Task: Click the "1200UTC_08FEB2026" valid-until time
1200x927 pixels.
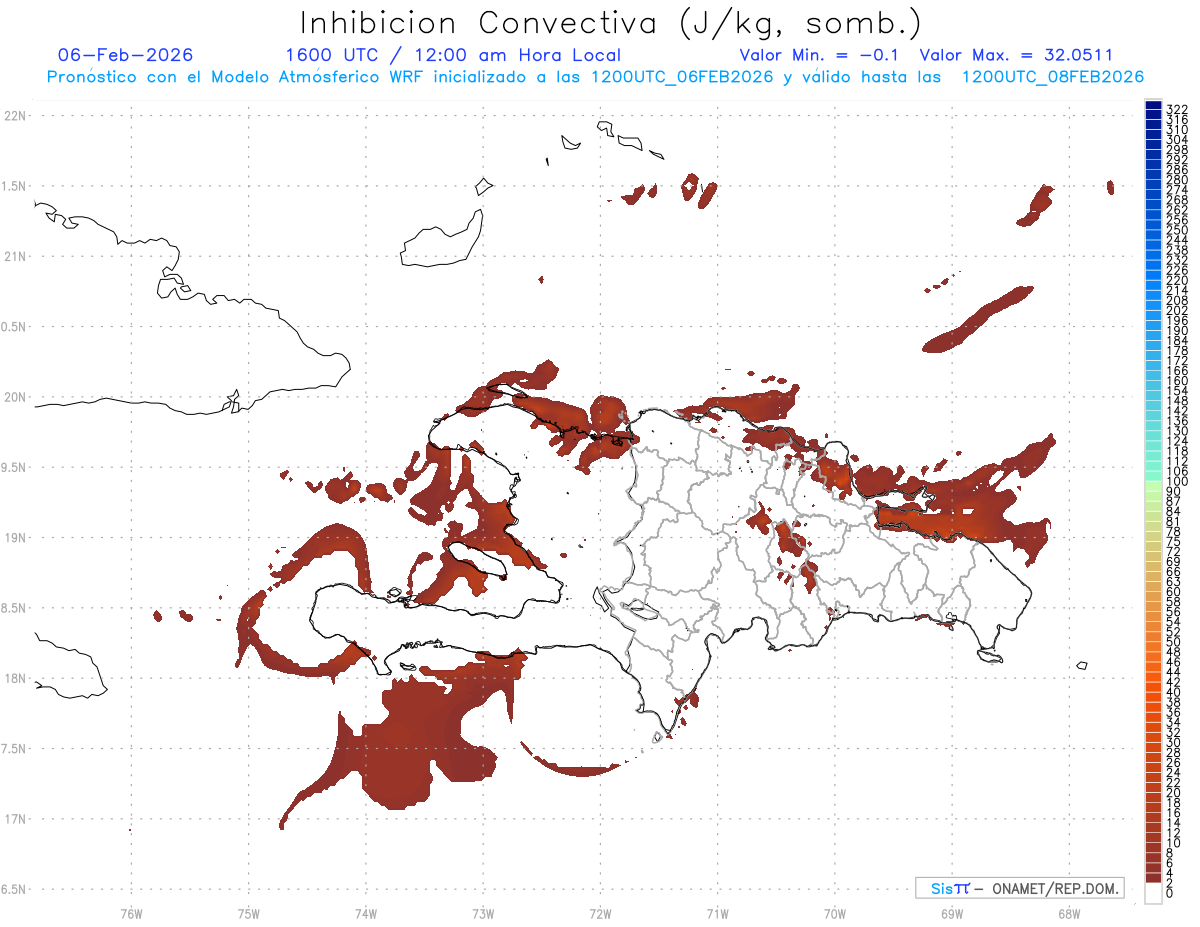Action: point(1053,77)
